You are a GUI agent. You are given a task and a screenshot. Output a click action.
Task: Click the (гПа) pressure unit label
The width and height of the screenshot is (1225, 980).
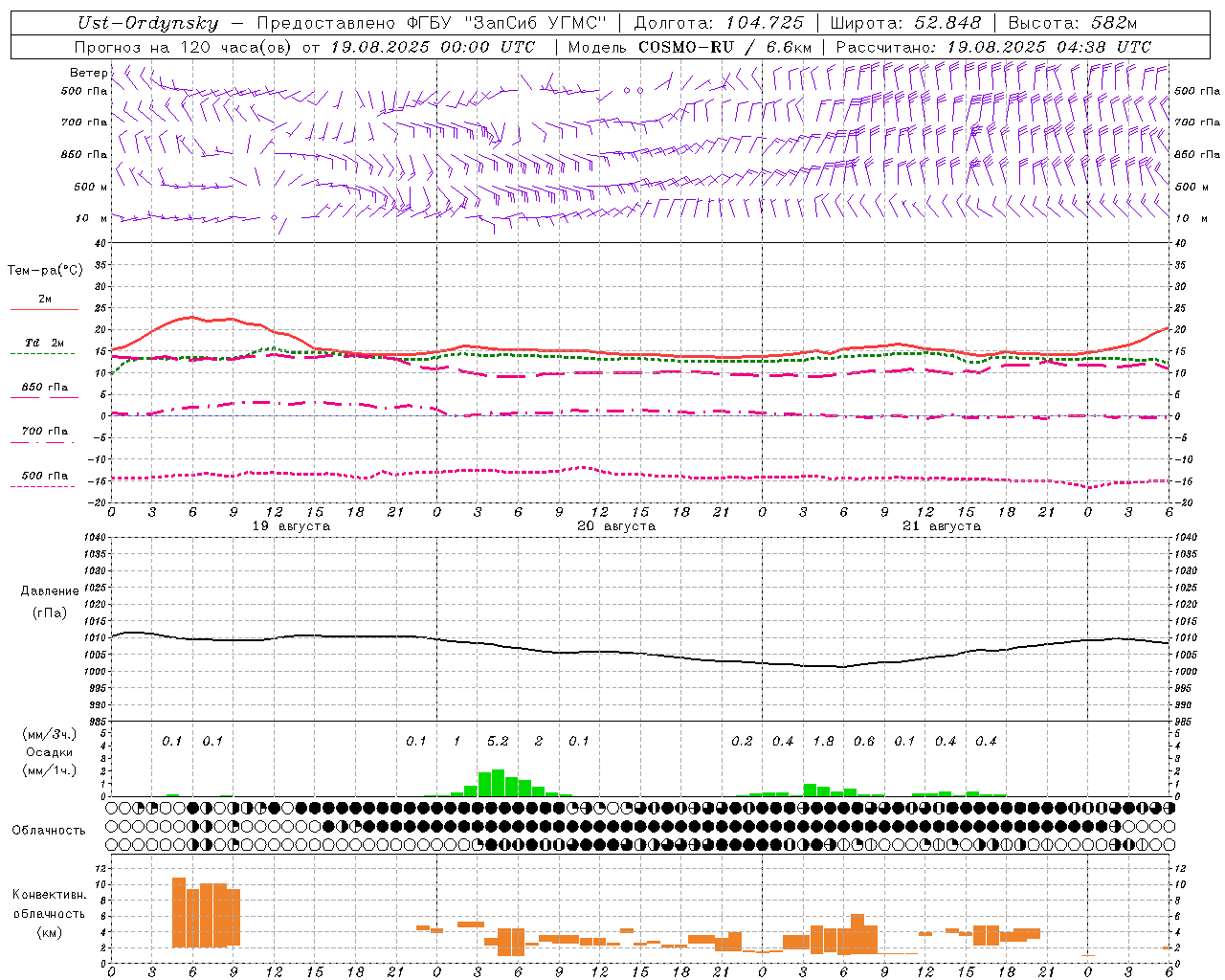[x=50, y=612]
